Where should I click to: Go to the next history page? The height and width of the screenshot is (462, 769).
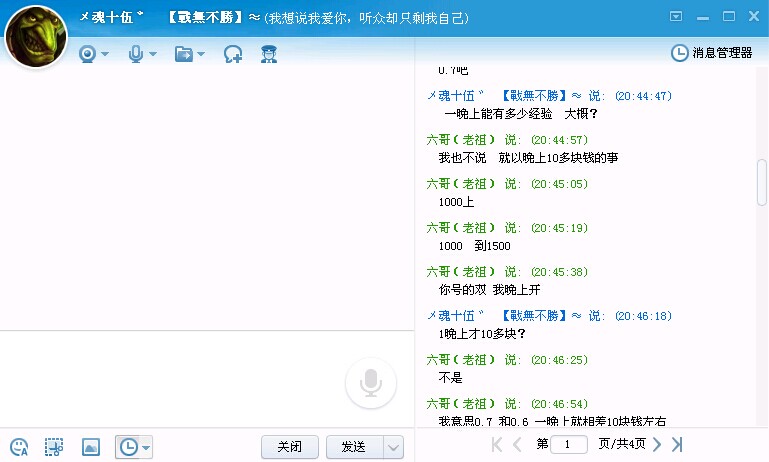[657, 444]
